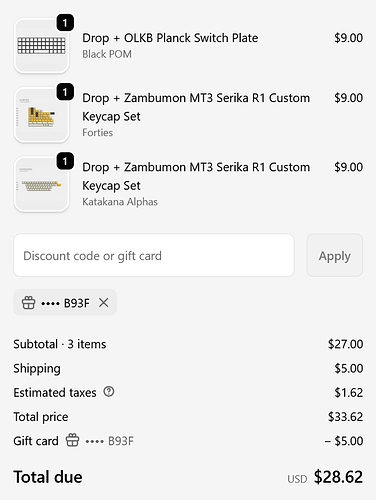
Task: Click the B93F gift card chip label
Action: pyautogui.click(x=65, y=303)
